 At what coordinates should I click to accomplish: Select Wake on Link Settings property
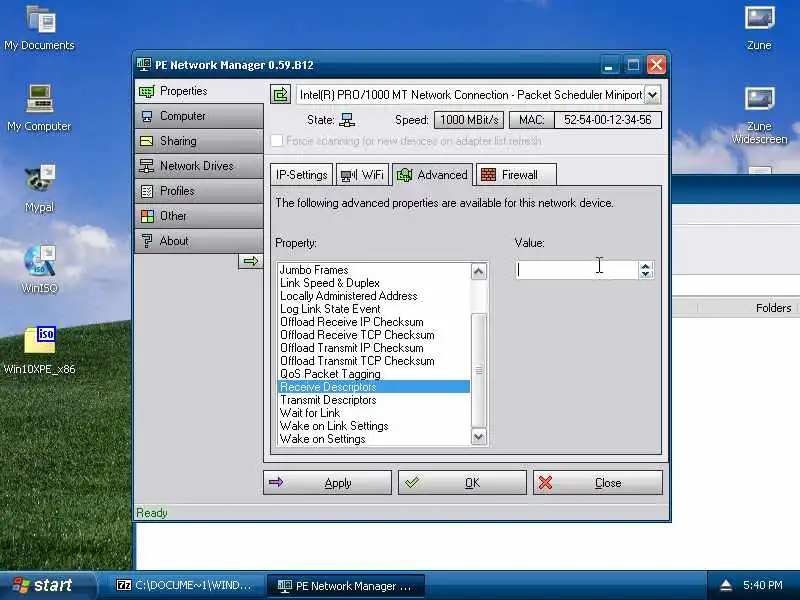tap(373, 426)
